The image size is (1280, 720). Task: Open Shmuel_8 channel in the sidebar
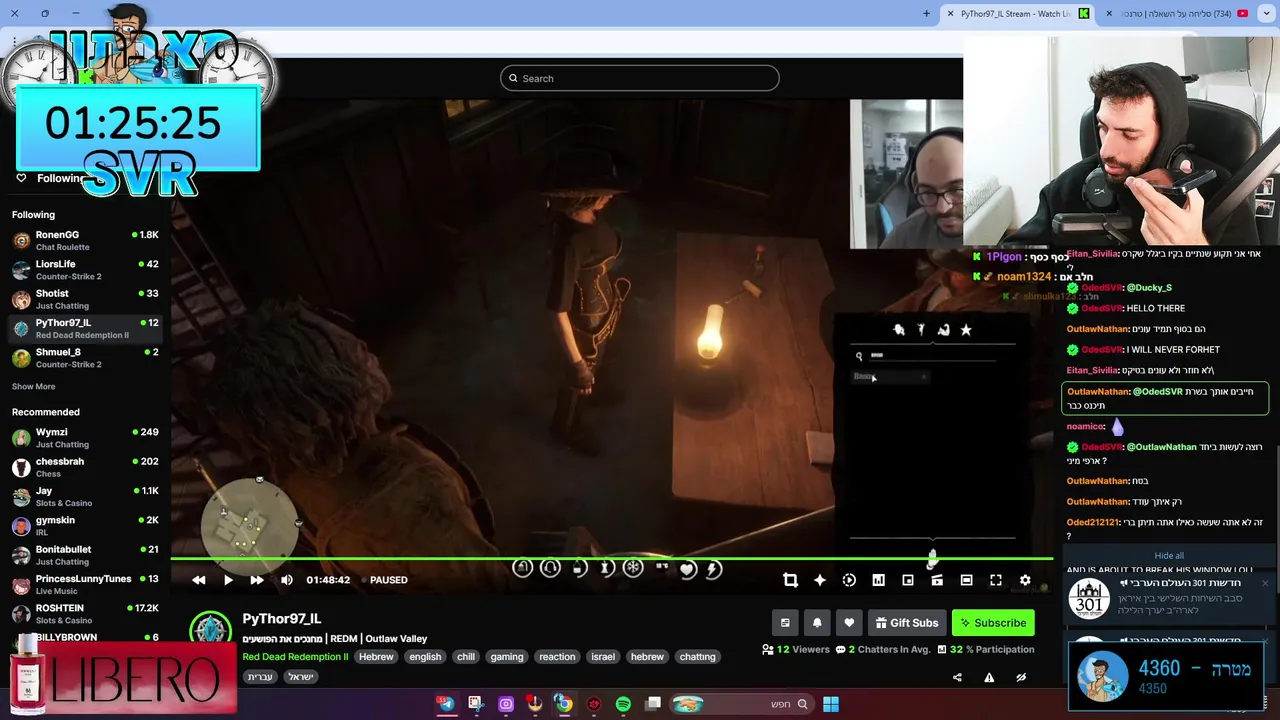click(x=85, y=357)
